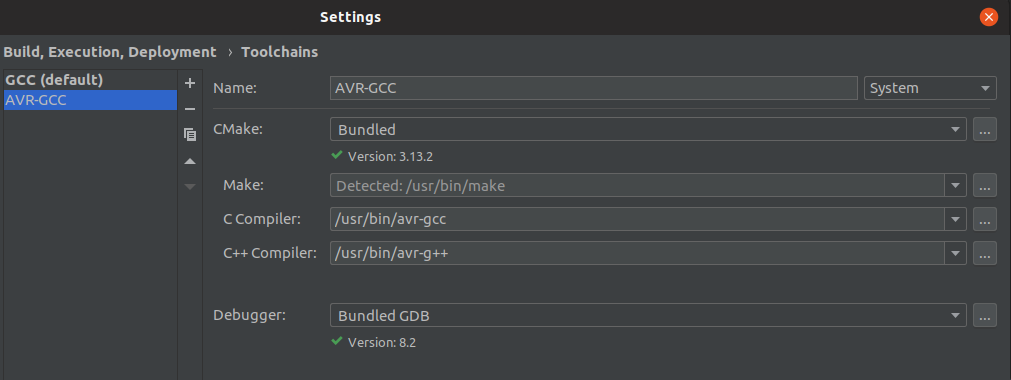
Task: Browse for C++ Compiler with ellipsis button
Action: [984, 253]
